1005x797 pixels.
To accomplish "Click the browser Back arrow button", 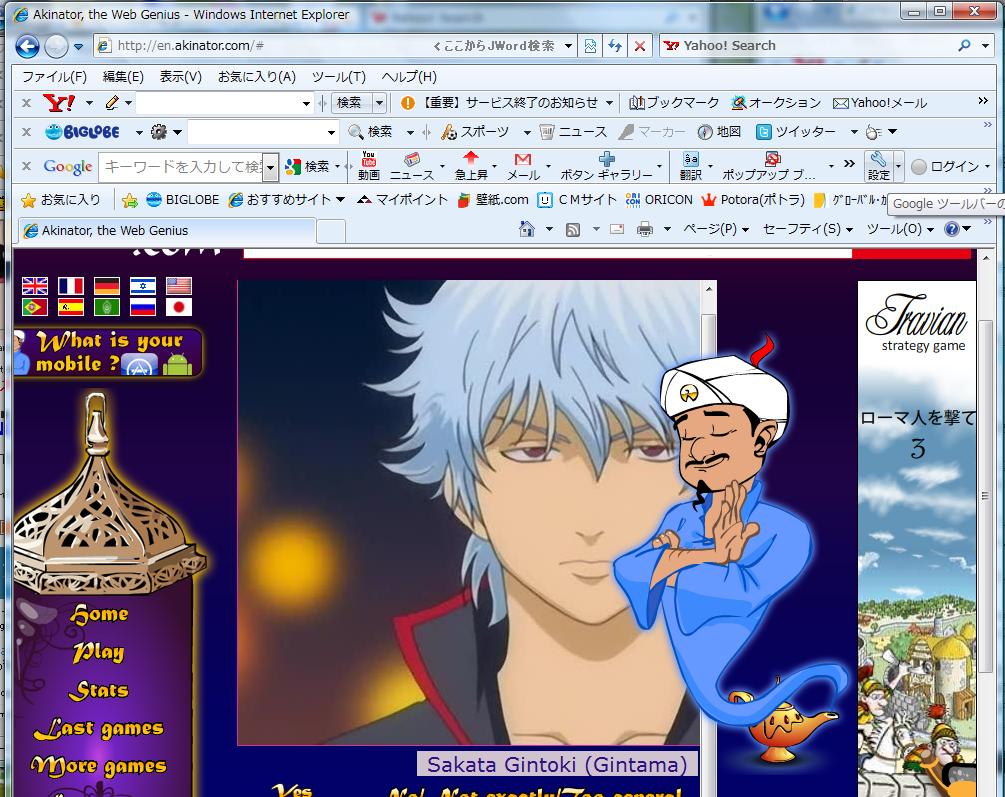I will pyautogui.click(x=28, y=46).
